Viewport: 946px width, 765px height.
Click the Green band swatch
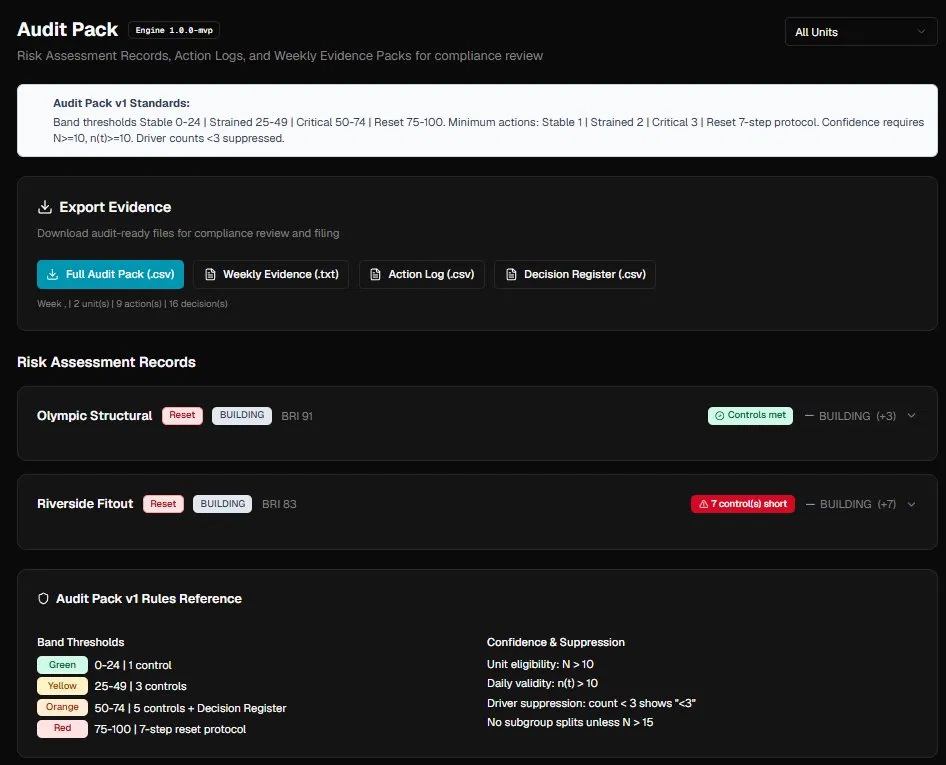pos(62,665)
